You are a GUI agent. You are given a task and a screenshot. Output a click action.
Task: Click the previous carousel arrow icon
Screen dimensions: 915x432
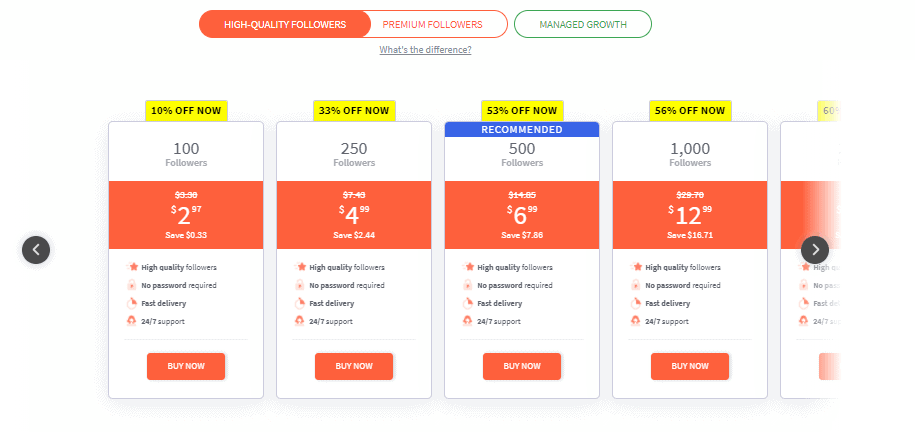point(36,250)
